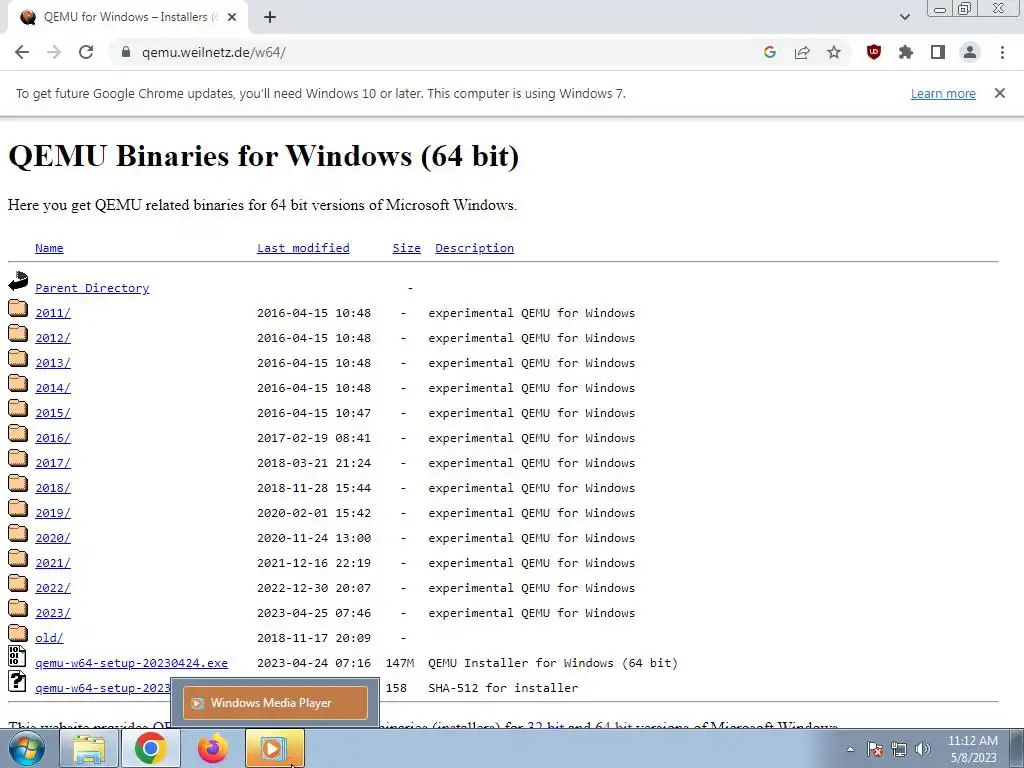Open the 2021/ folder link
Screen dimensions: 1024x768
(53, 563)
